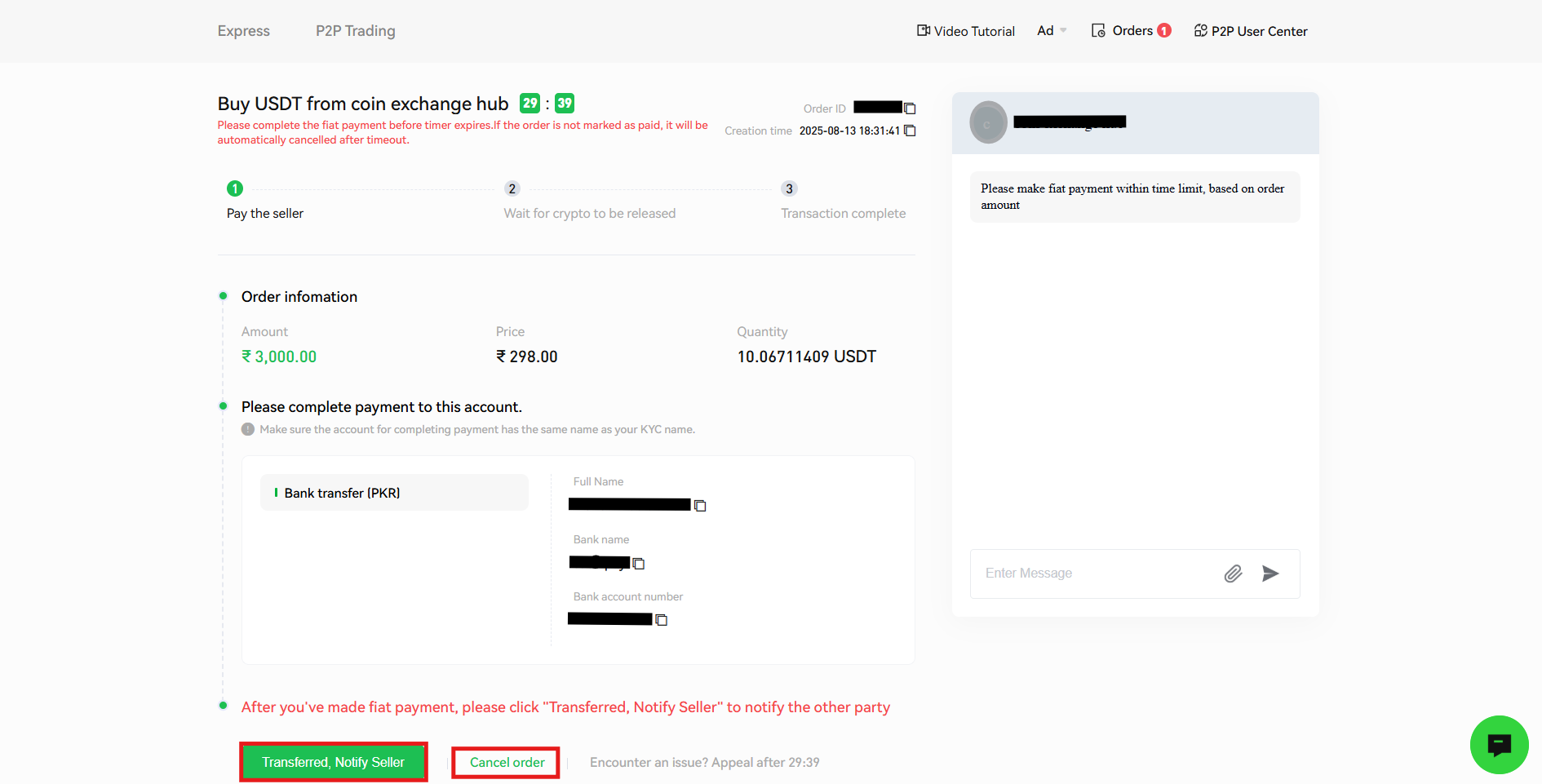Copy the seller's Full Name
The width and height of the screenshot is (1542, 784).
click(700, 505)
